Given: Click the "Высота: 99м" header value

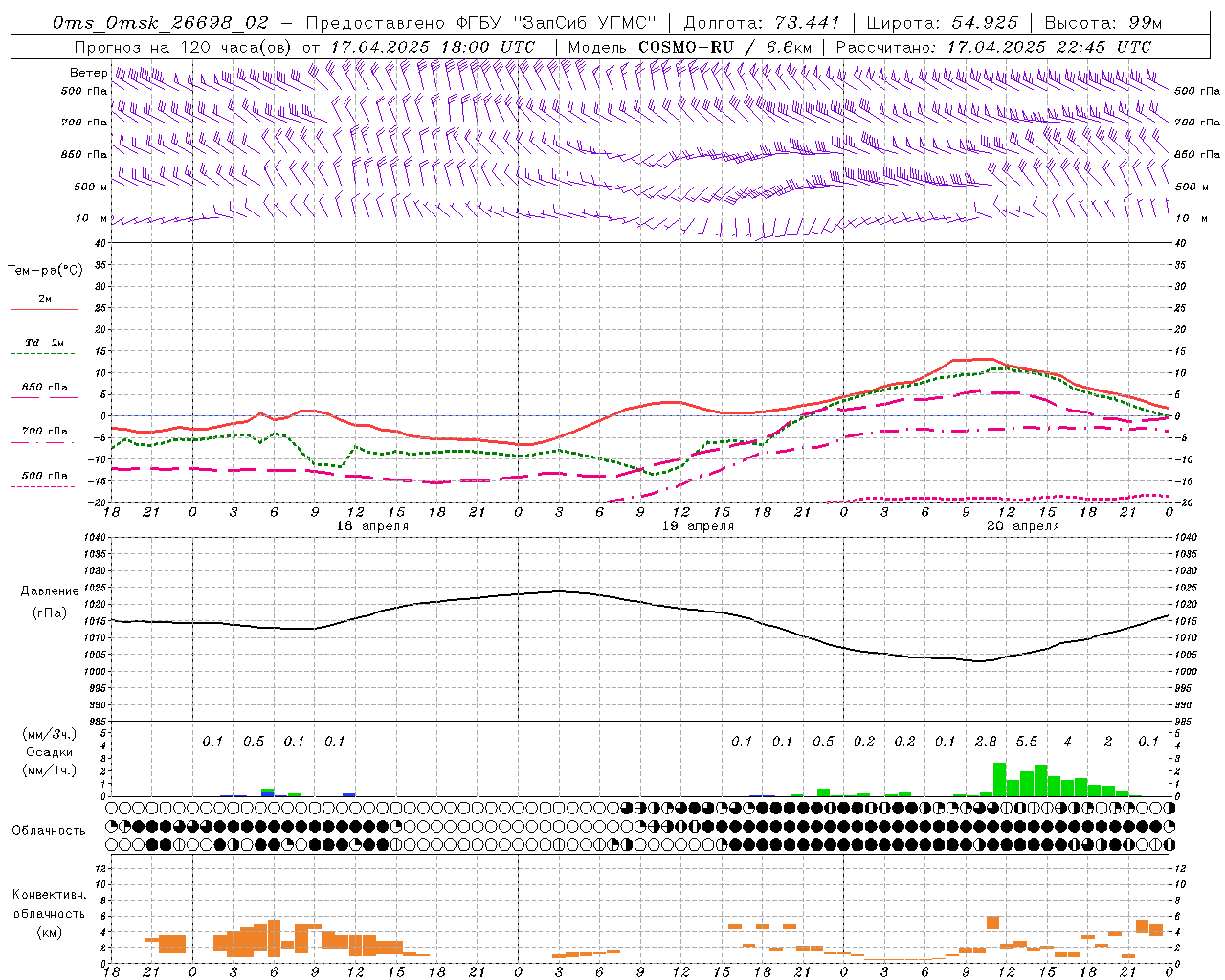Looking at the screenshot, I should coord(1103,23).
